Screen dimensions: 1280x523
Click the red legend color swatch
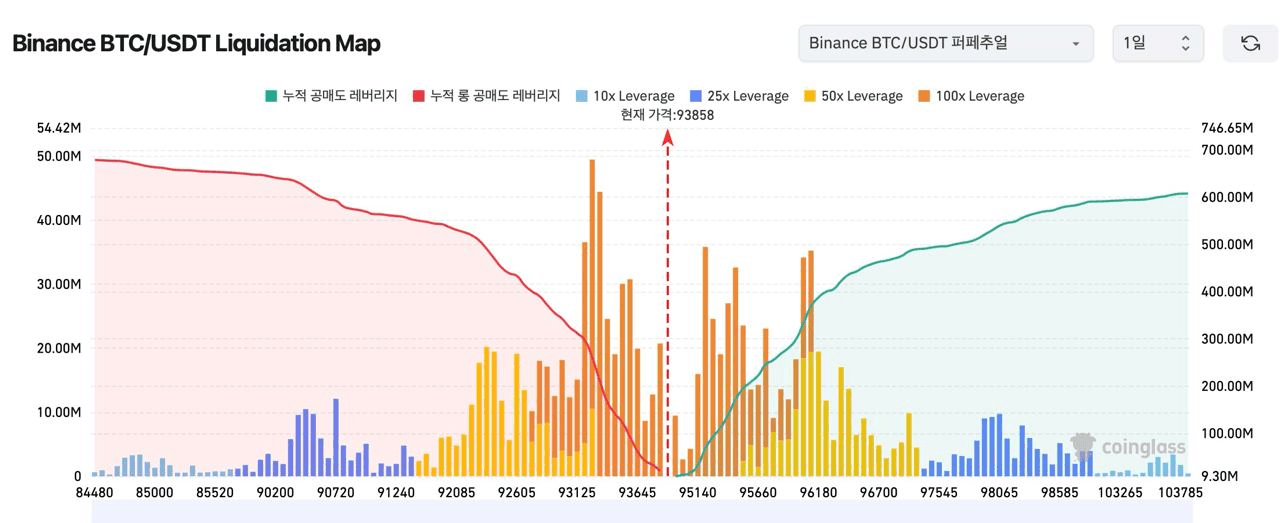(x=418, y=96)
